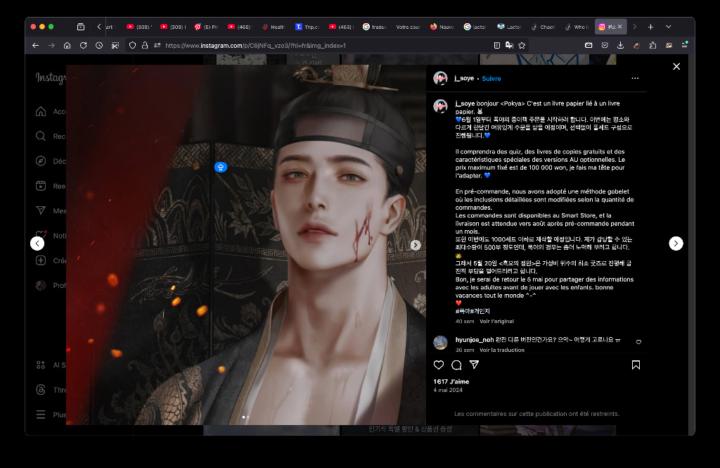Switch to the Health browser tab

(273, 27)
